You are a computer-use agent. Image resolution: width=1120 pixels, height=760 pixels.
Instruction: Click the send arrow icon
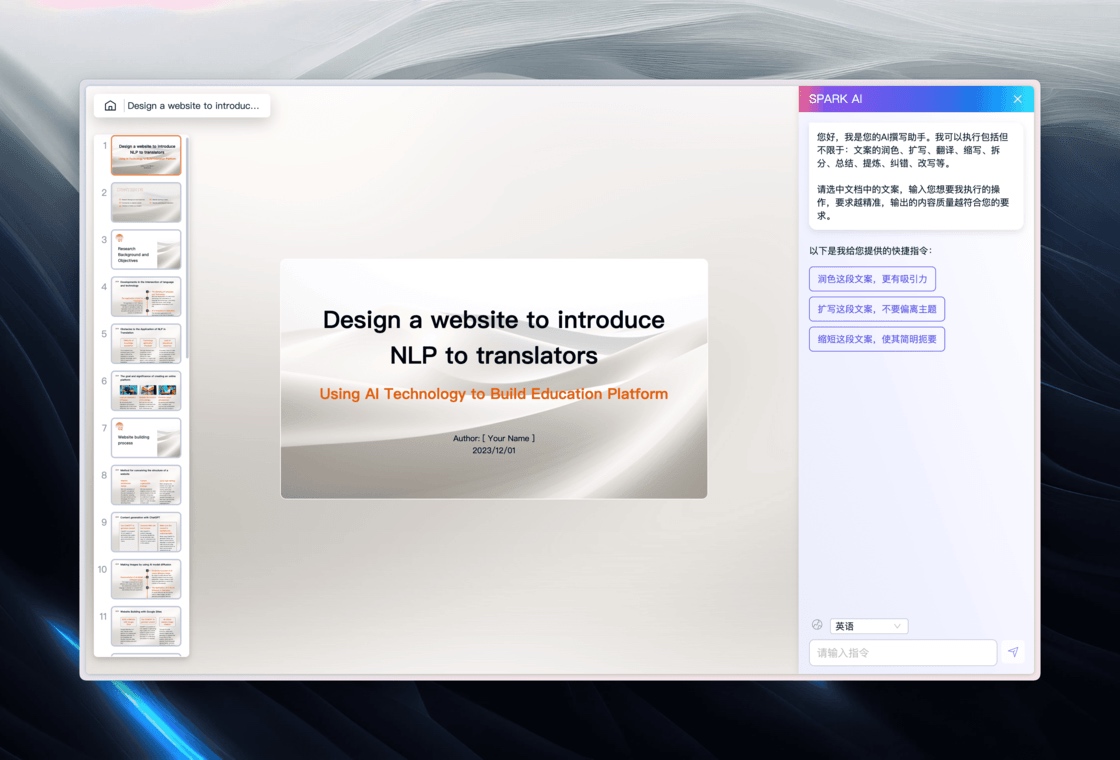(1013, 651)
